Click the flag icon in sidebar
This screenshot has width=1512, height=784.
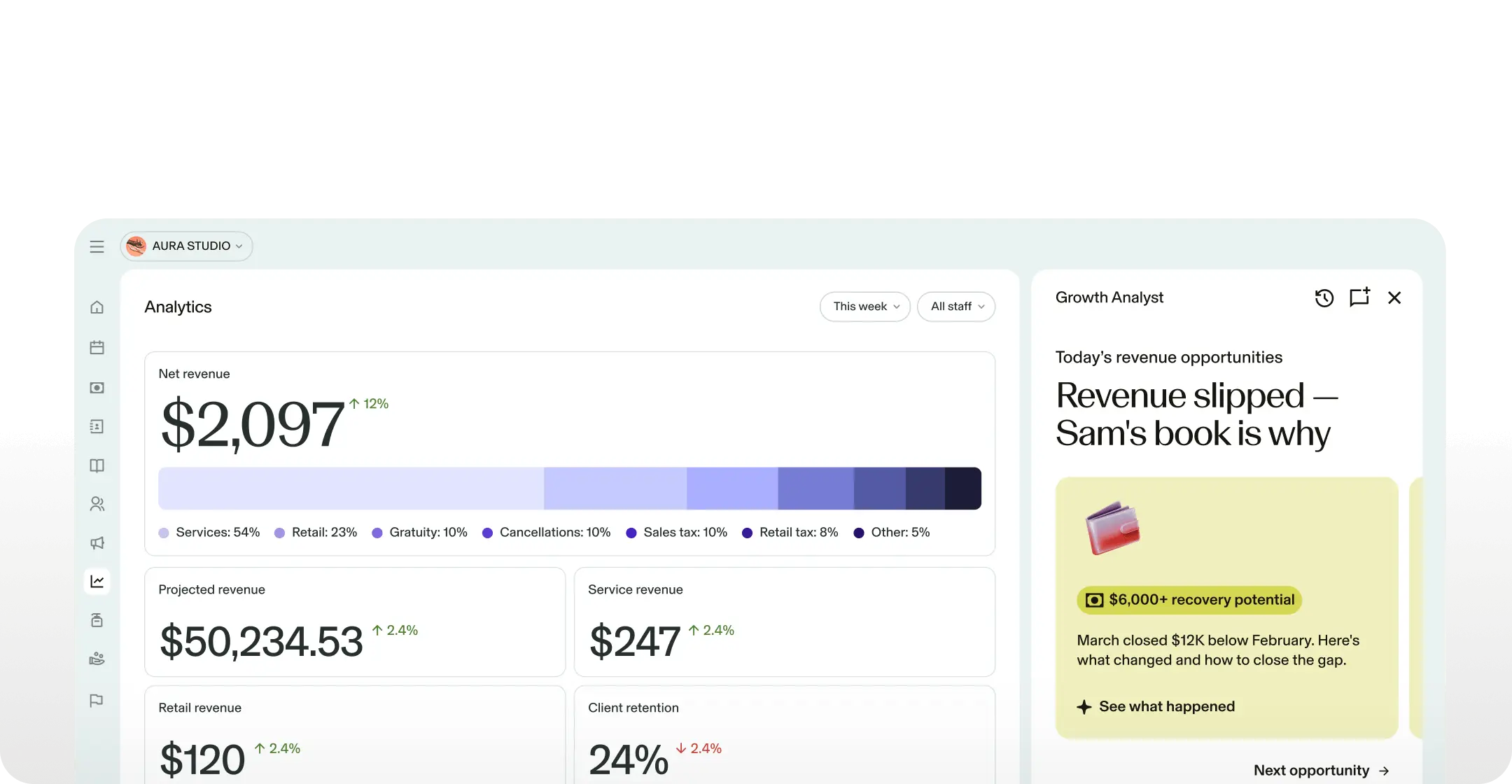[97, 700]
